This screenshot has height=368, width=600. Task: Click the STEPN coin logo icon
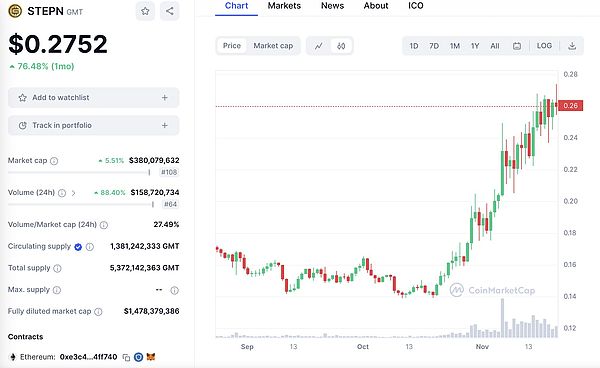coord(15,11)
